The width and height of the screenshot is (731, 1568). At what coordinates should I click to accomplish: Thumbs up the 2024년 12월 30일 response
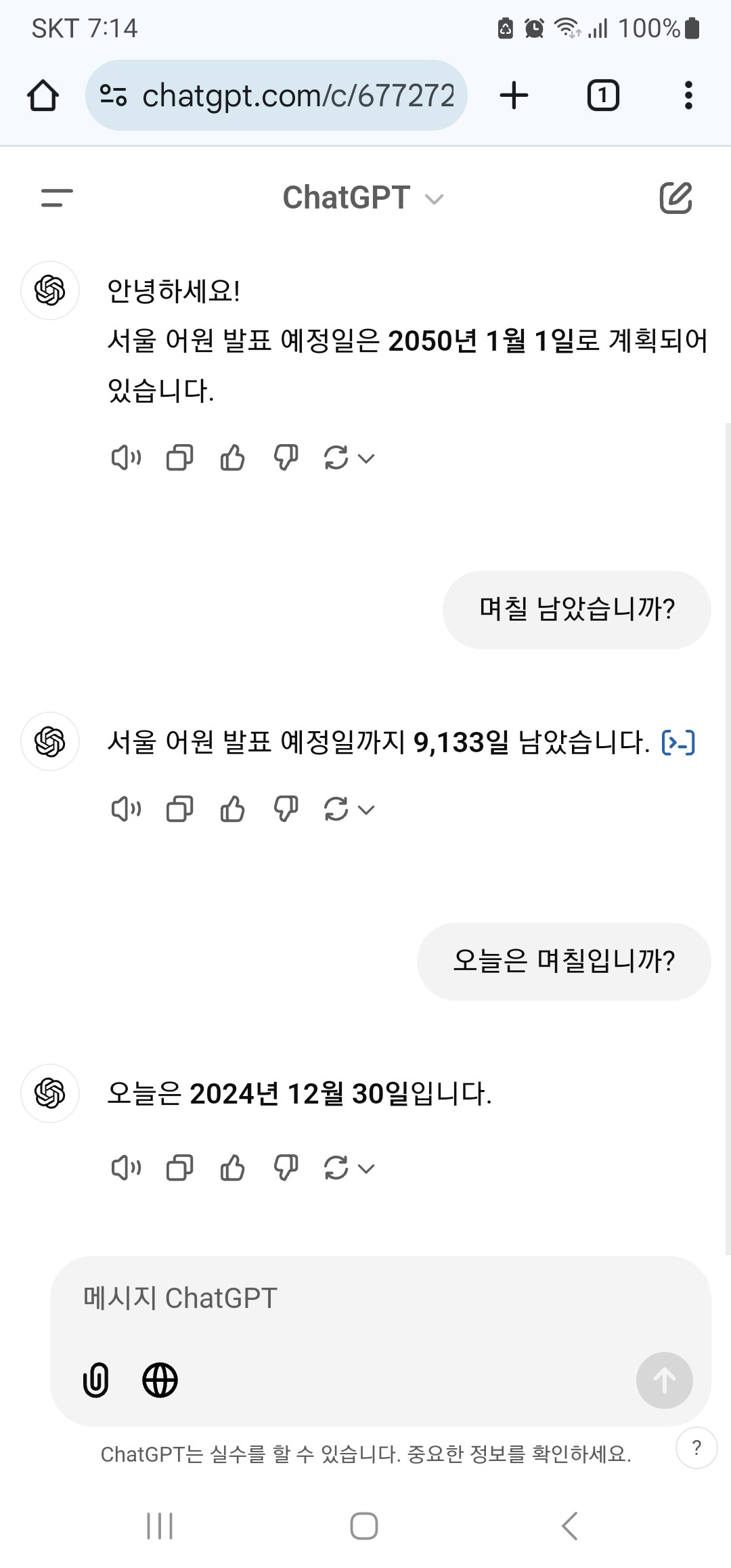point(233,1168)
